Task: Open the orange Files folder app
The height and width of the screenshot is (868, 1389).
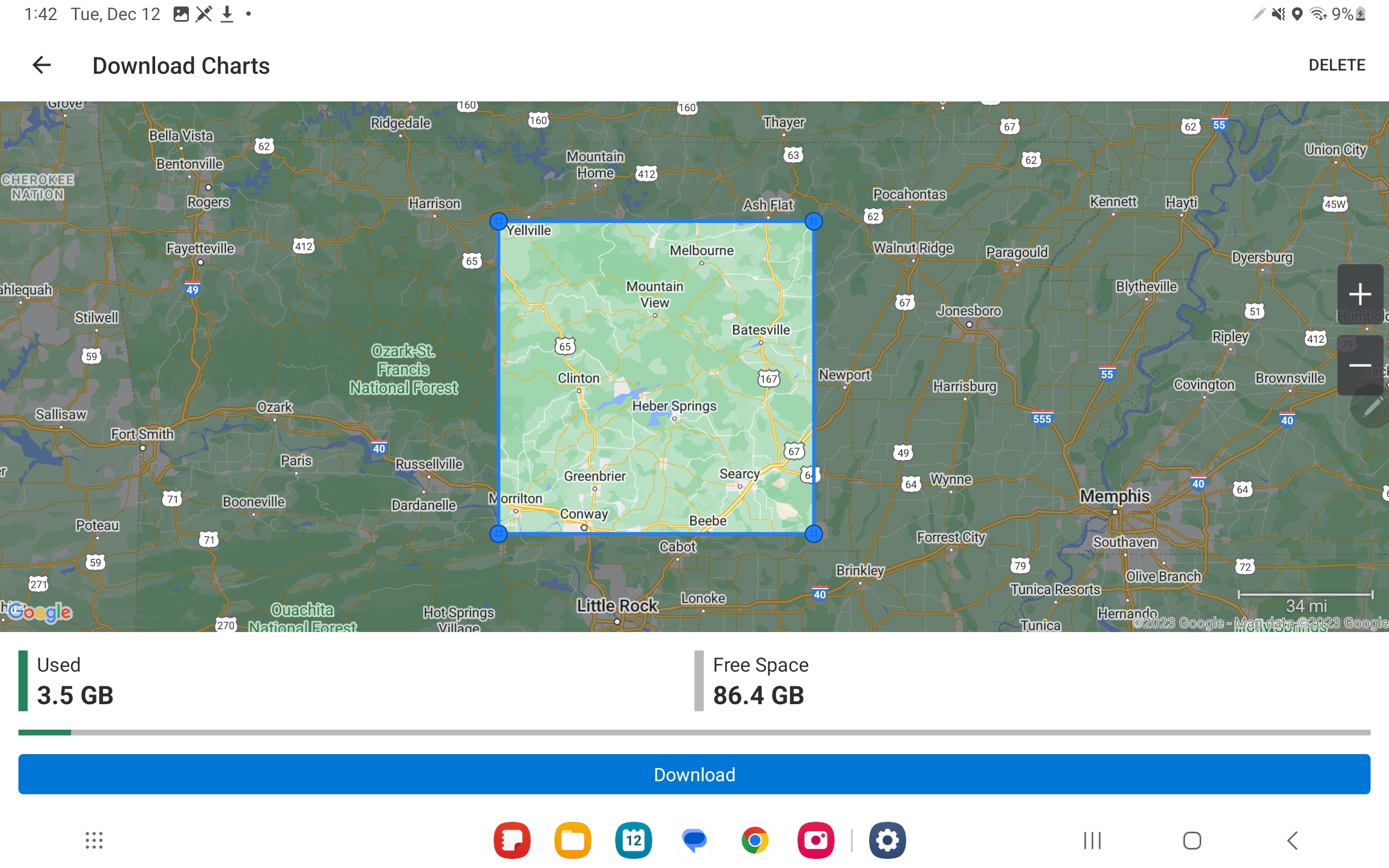Action: (x=573, y=840)
